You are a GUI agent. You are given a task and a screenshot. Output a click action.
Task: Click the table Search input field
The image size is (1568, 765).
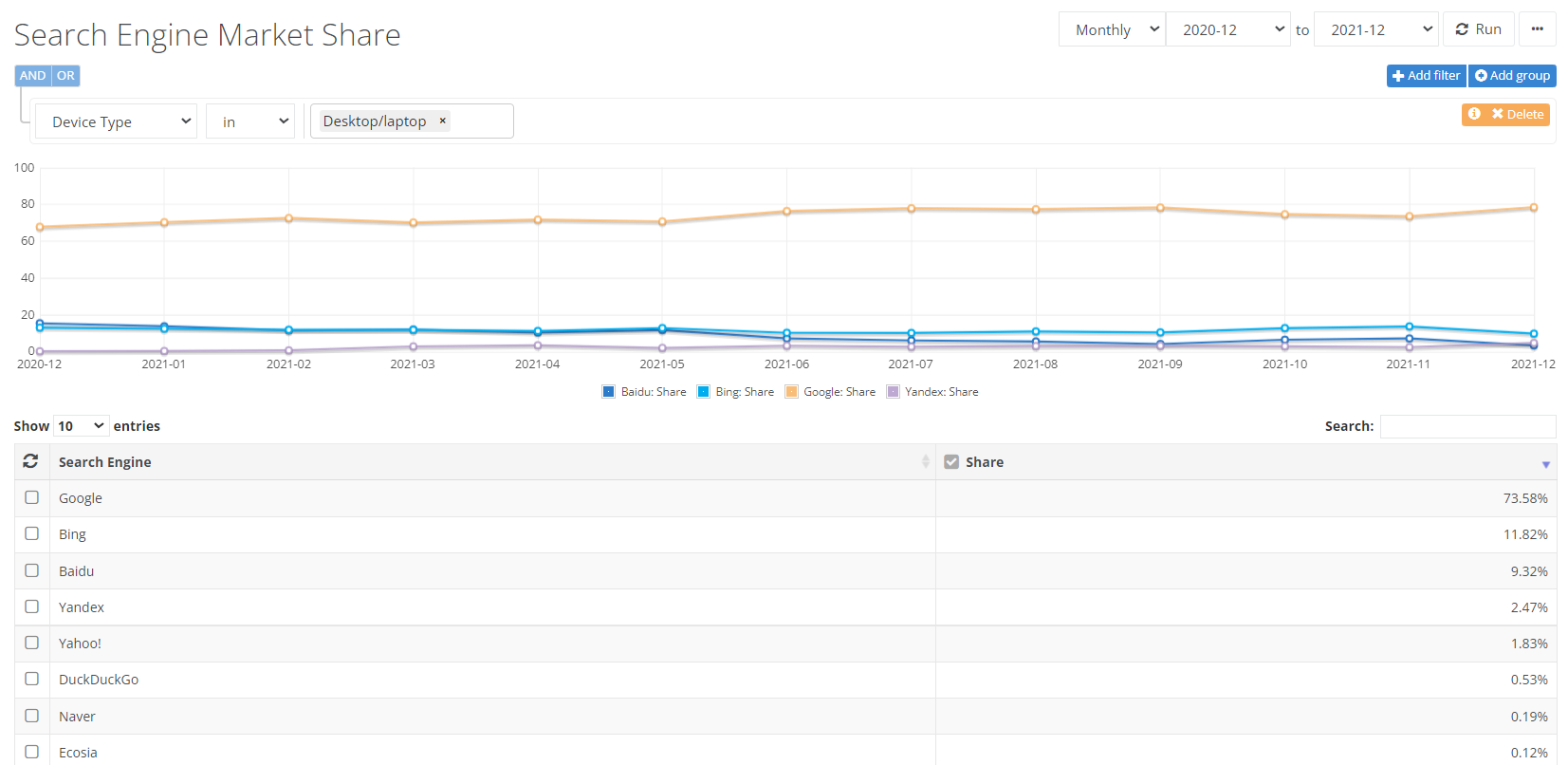tap(1467, 426)
